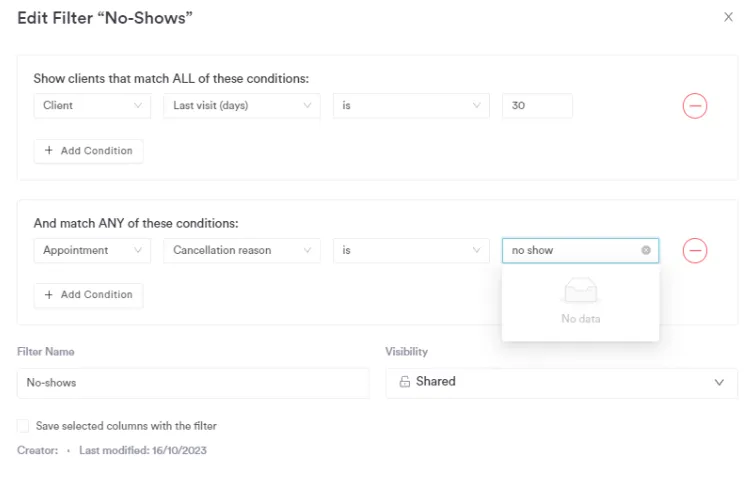Enable Save selected columns with the filter

(23, 426)
